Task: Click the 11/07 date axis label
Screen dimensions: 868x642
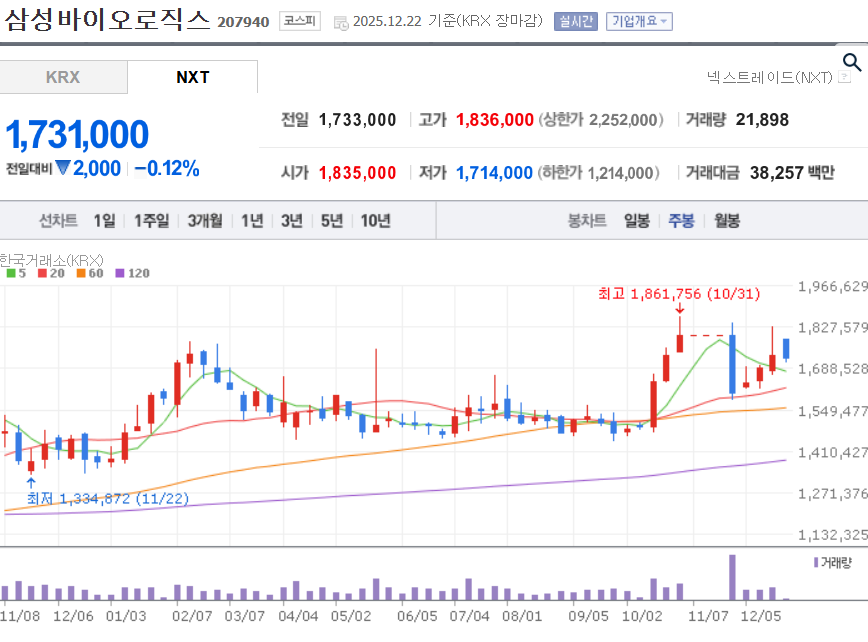Action: pos(708,616)
